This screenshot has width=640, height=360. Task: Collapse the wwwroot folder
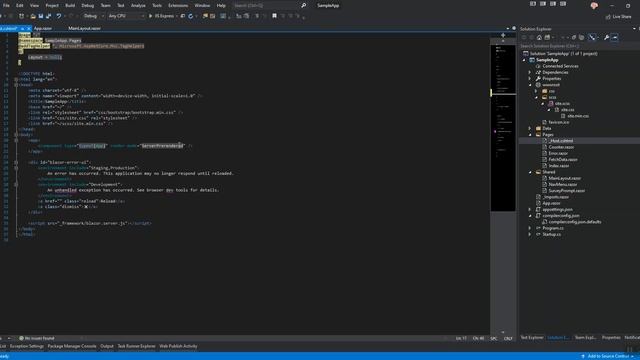coord(530,85)
